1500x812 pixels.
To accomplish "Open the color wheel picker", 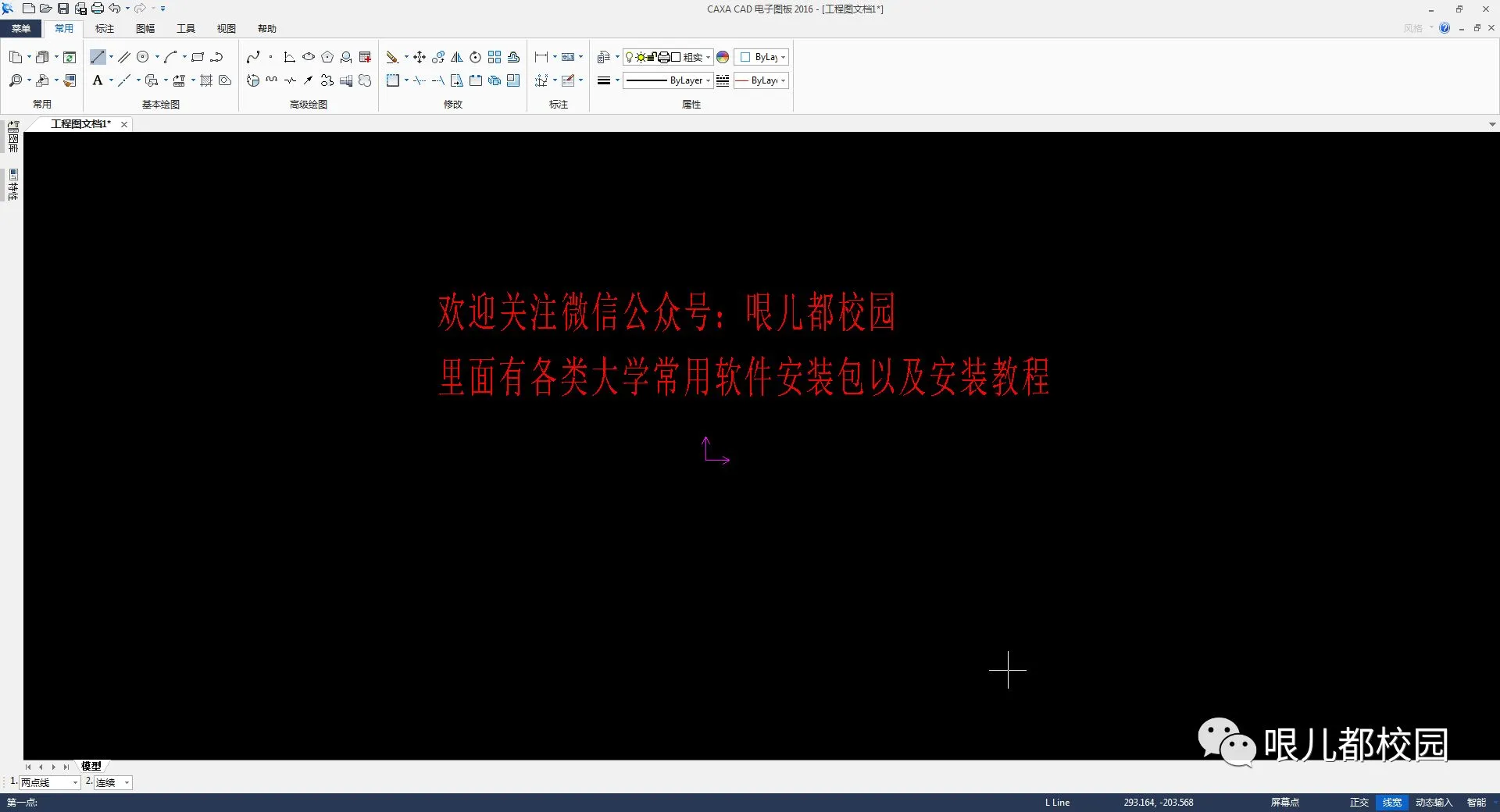I will [x=723, y=57].
